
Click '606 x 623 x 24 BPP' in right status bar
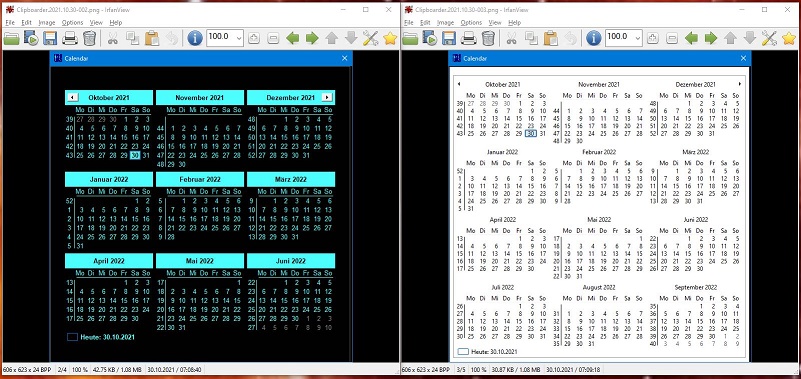point(426,369)
